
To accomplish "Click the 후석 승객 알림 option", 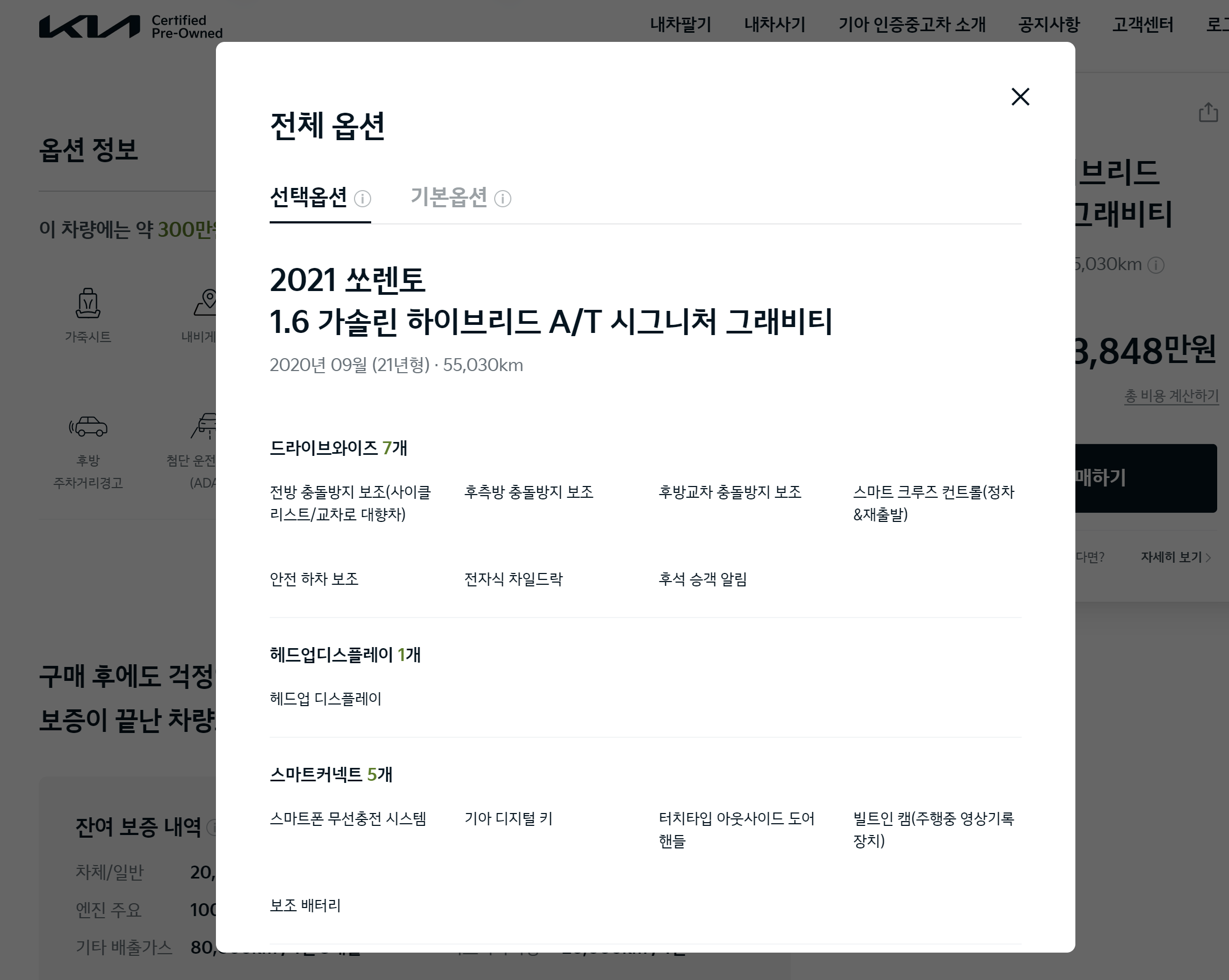I will click(703, 579).
